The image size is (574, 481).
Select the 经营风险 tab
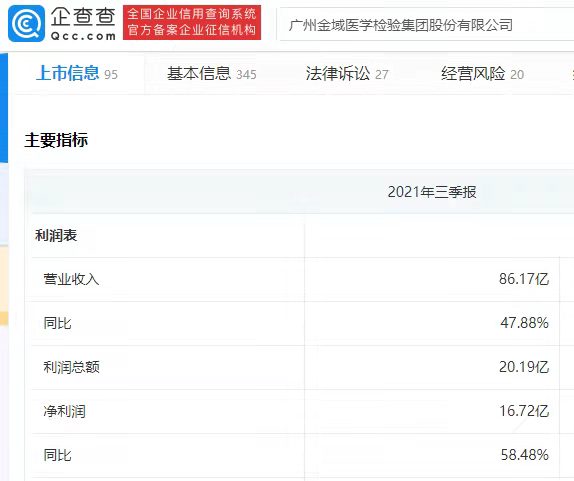(482, 74)
